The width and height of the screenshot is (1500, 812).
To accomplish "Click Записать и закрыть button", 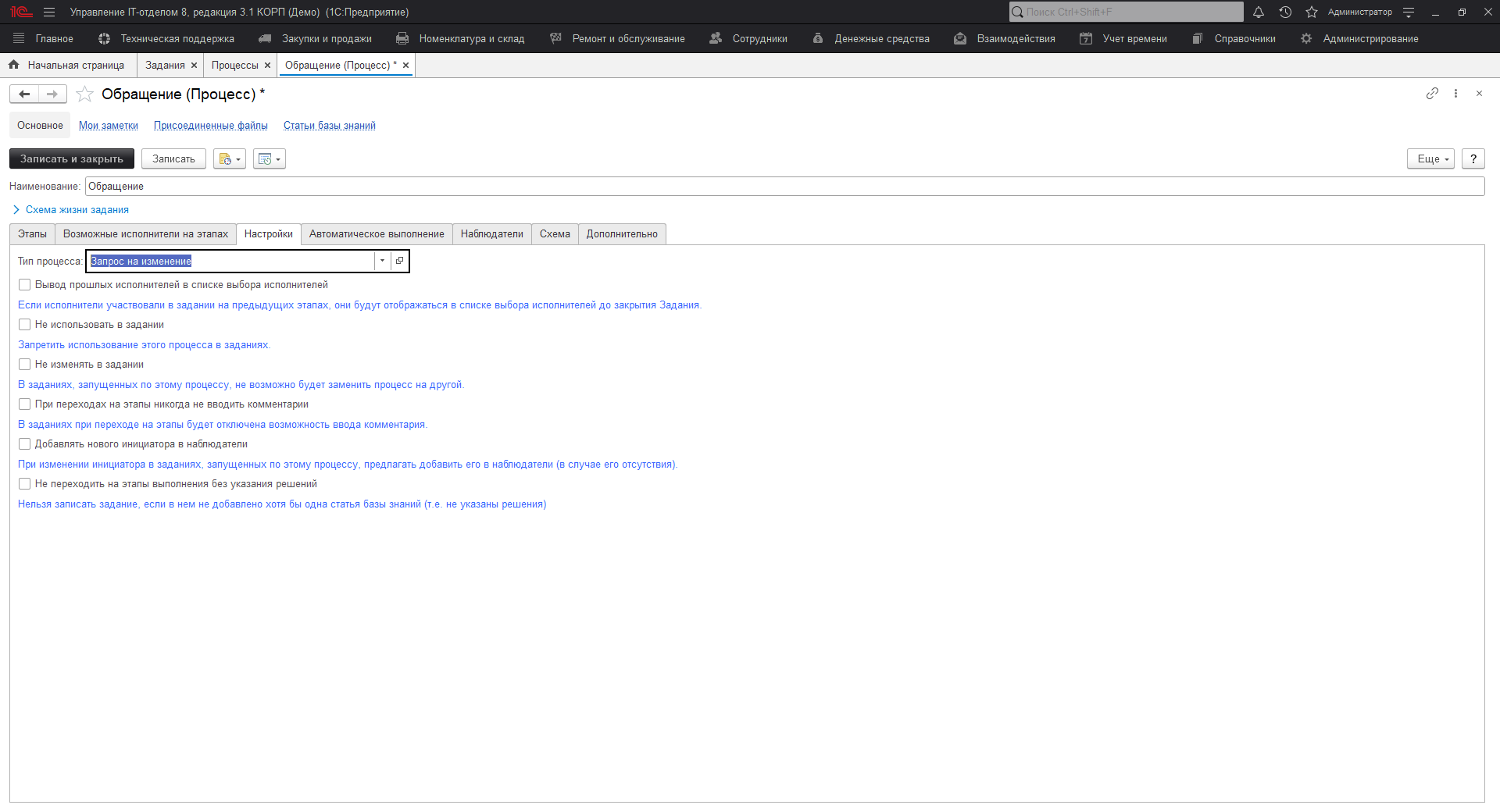I will 71,158.
